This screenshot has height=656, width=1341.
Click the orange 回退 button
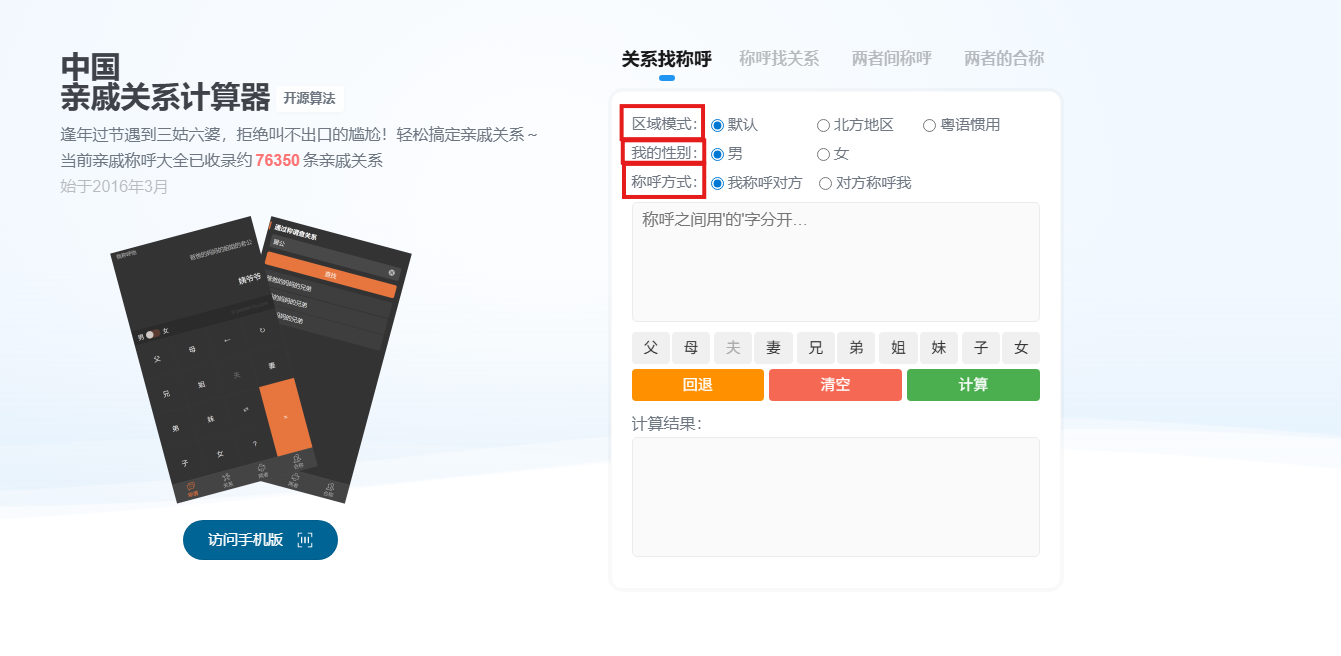[x=697, y=385]
